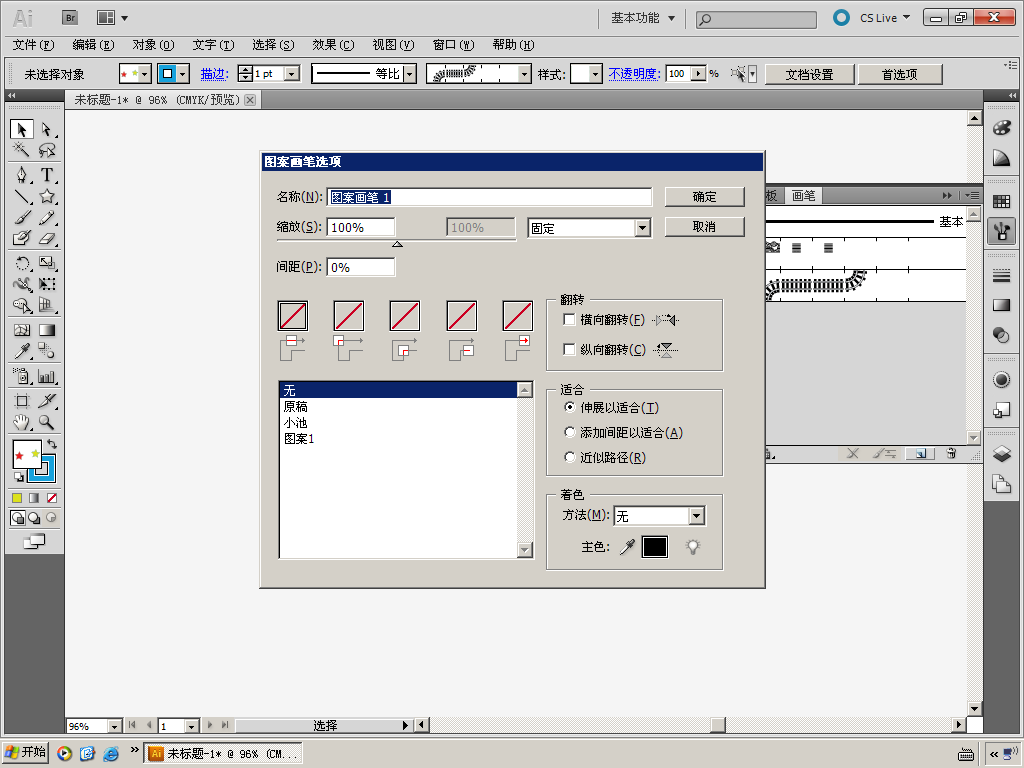Expand the 基本功能 workspace switcher
This screenshot has height=768, width=1024.
tap(643, 18)
